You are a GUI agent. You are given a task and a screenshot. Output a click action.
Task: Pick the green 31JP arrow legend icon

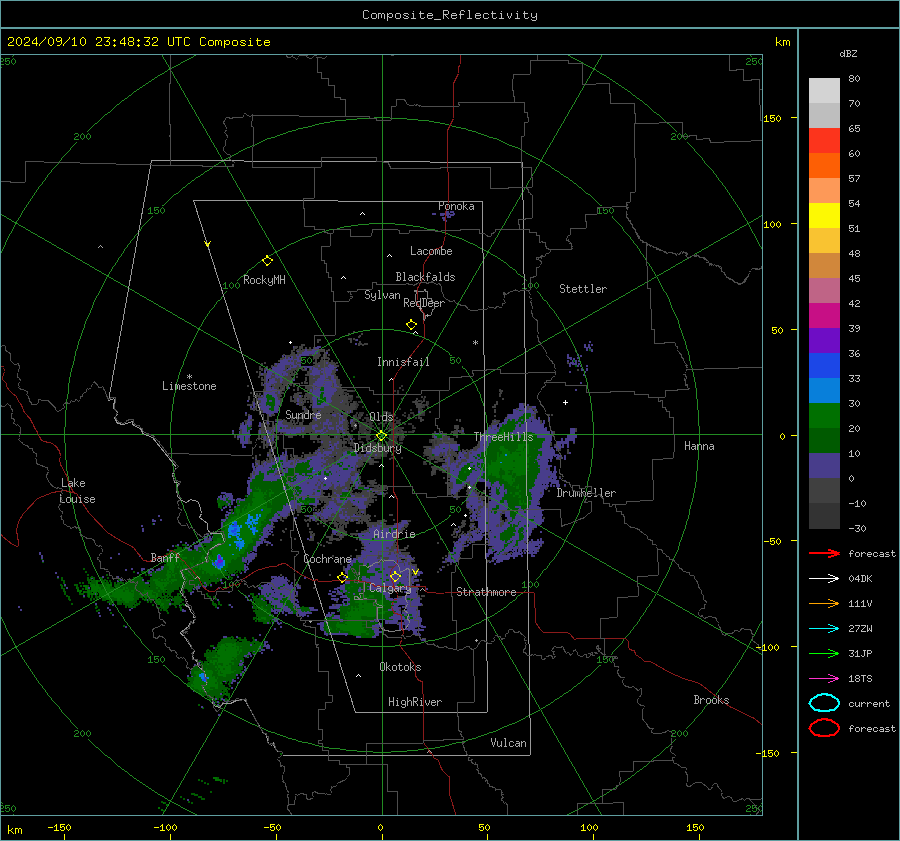click(x=824, y=653)
